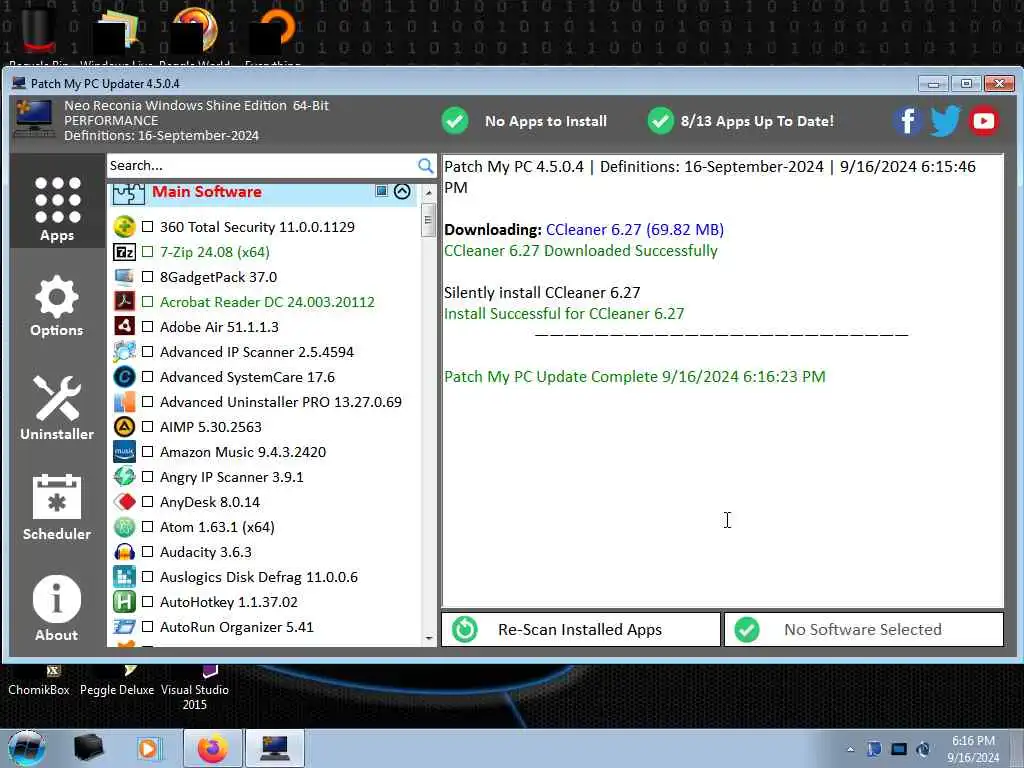Click the Acrobat Reader DC icon
1024x768 pixels.
tap(124, 302)
